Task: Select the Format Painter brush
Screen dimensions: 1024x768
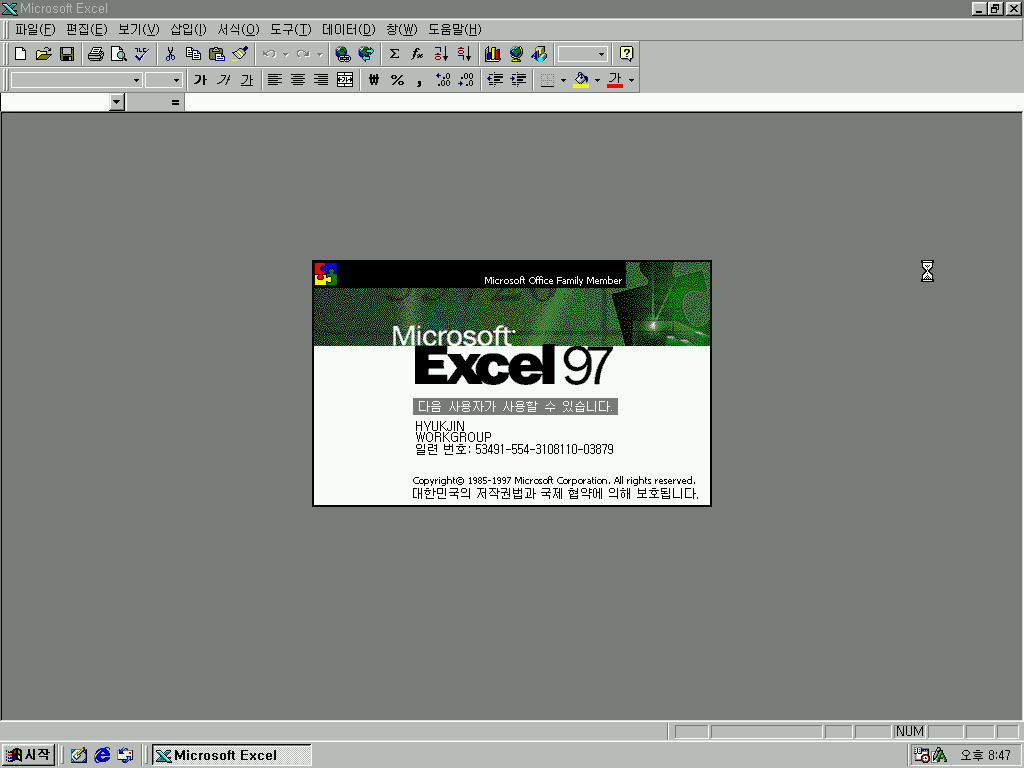Action: 240,54
